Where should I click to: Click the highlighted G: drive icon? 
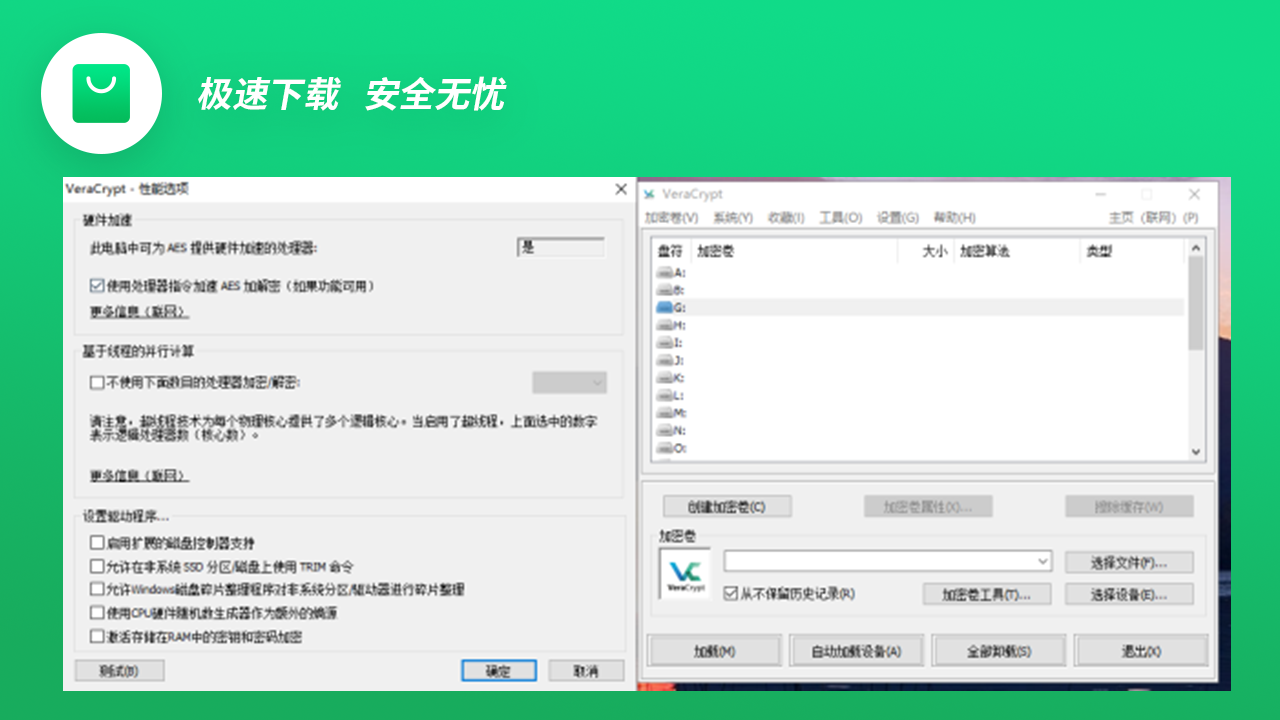(x=662, y=308)
